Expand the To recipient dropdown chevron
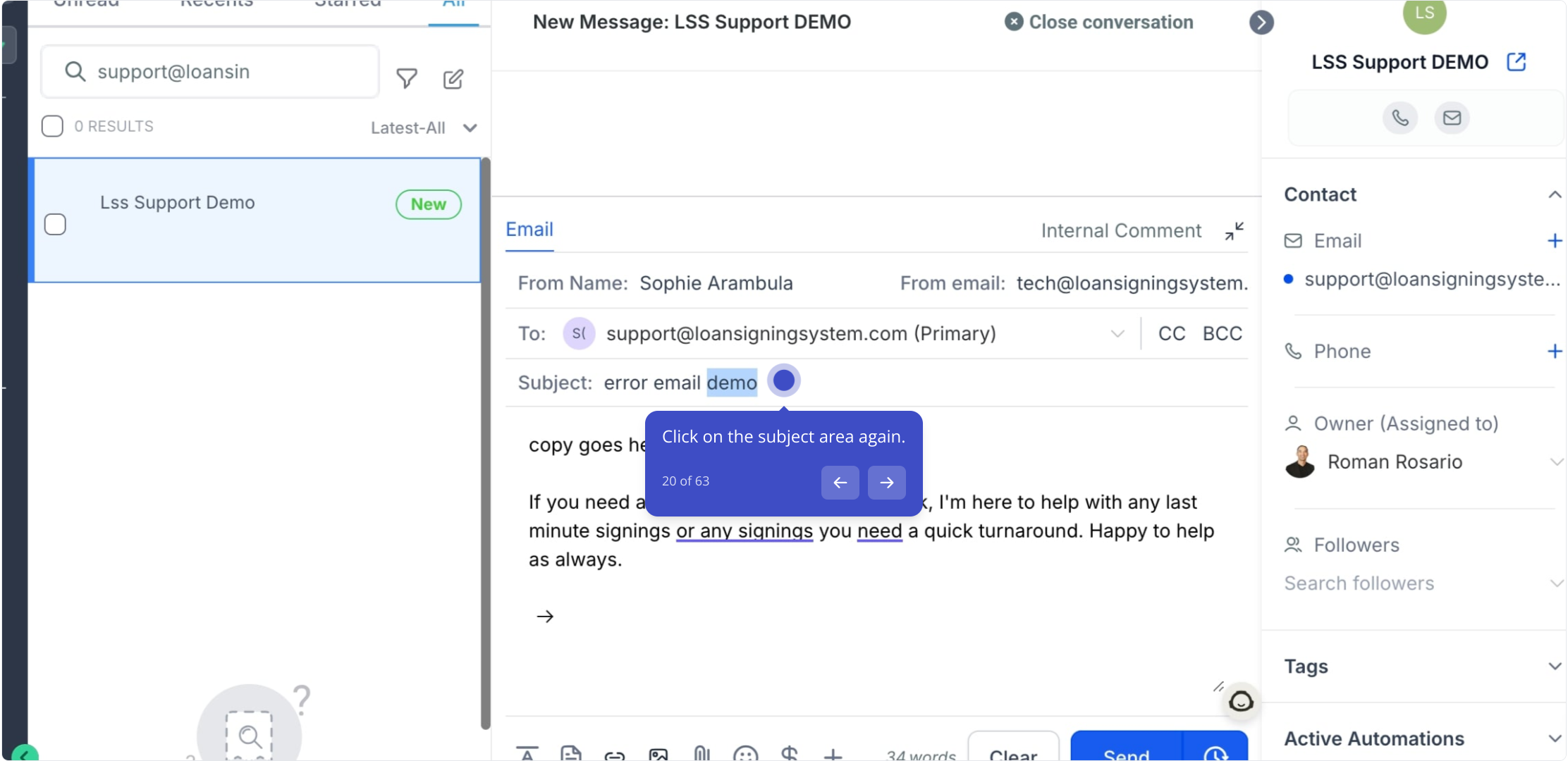This screenshot has height=761, width=1568. coord(1117,333)
